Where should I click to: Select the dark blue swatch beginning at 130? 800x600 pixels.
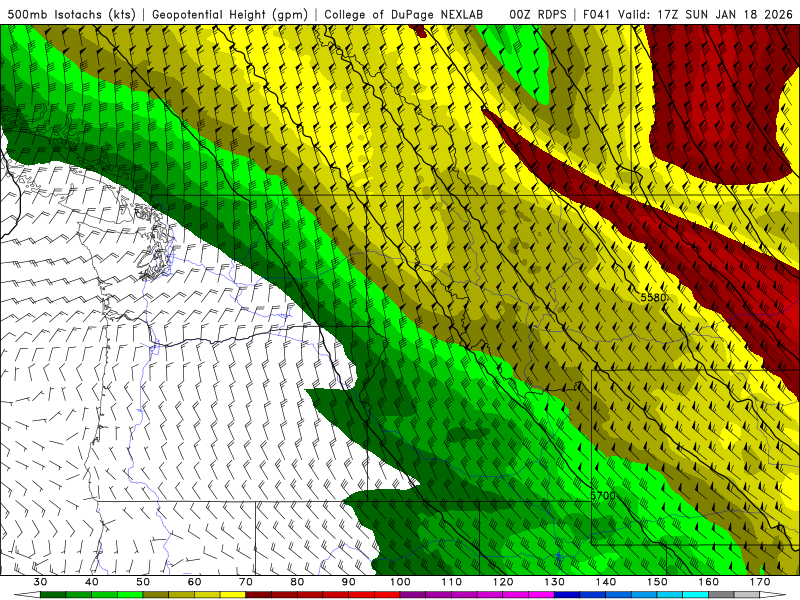pos(567,595)
